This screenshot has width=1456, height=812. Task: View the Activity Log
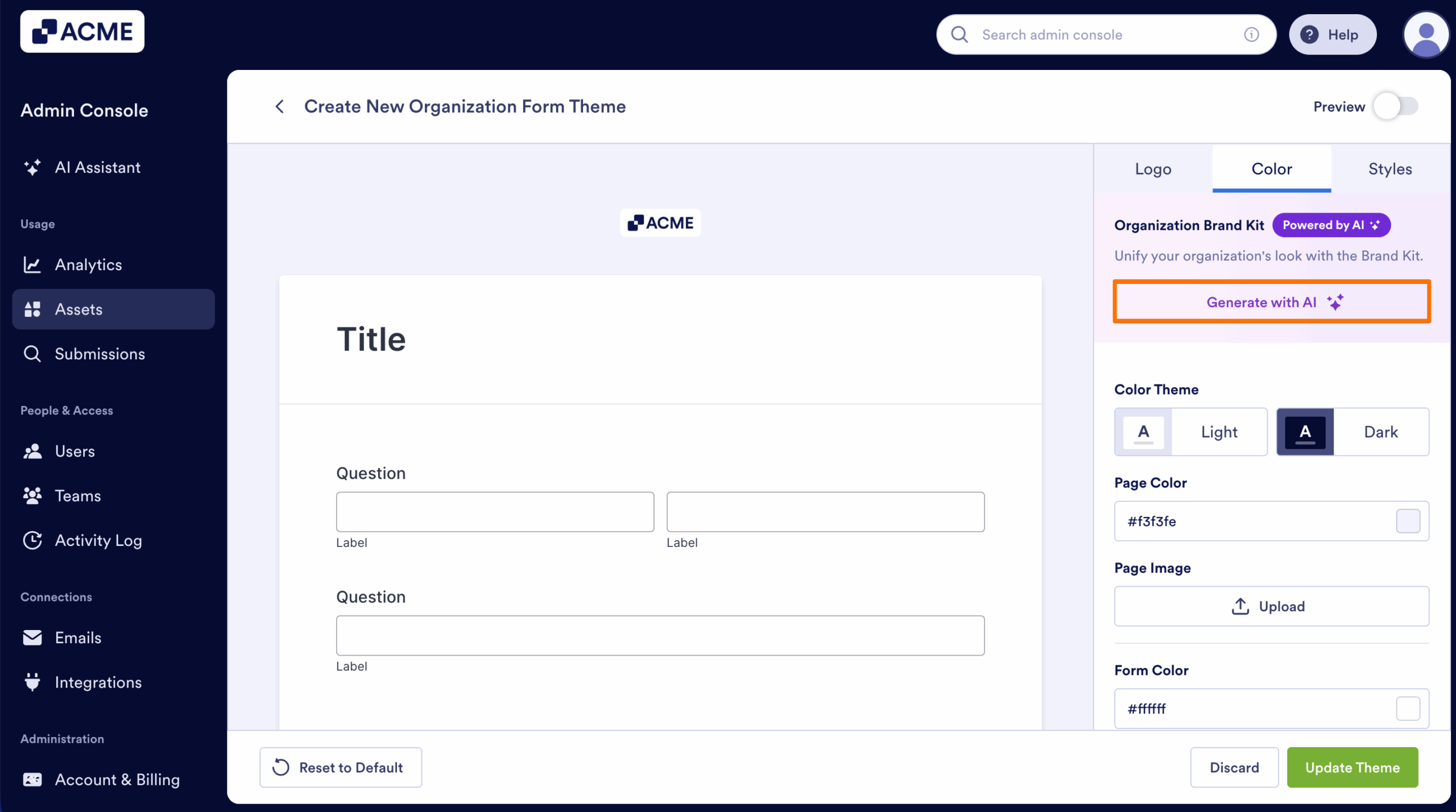click(x=98, y=540)
